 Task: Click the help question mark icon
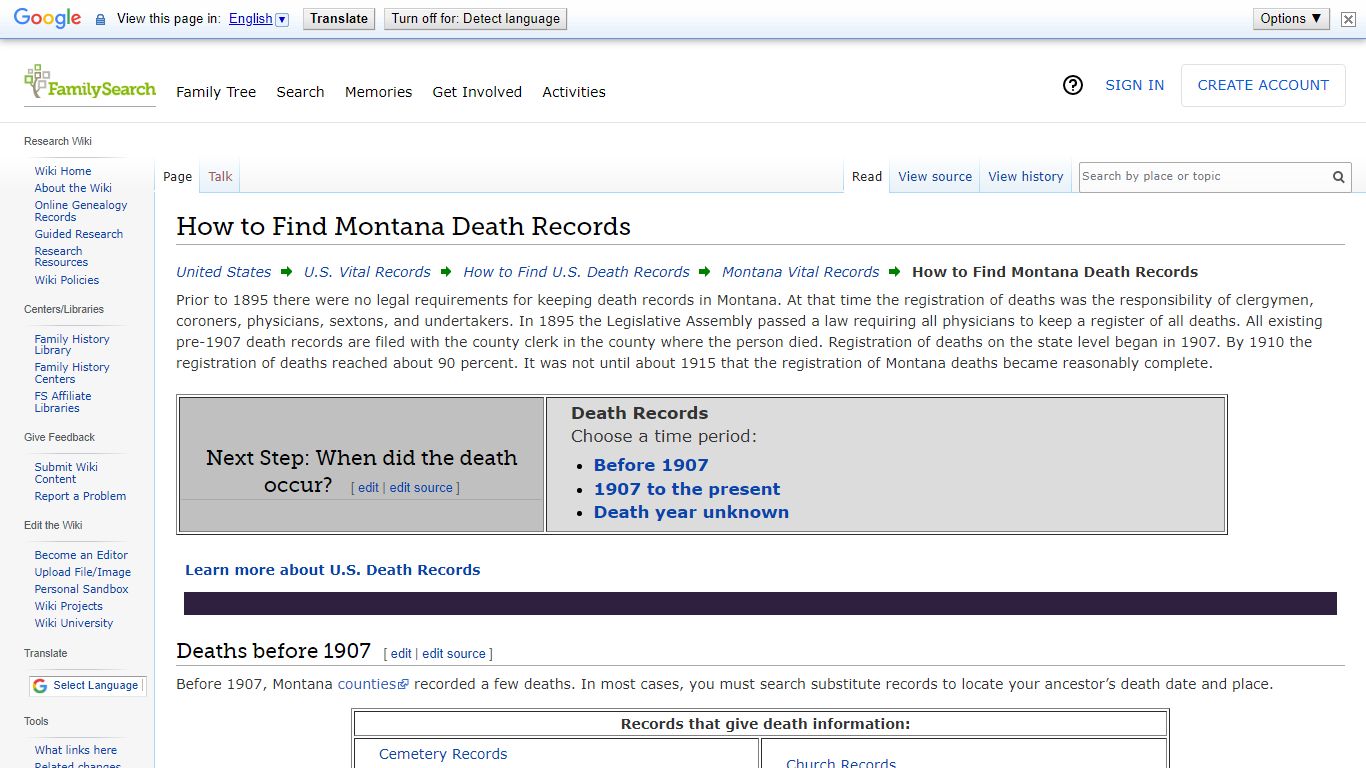[x=1073, y=85]
